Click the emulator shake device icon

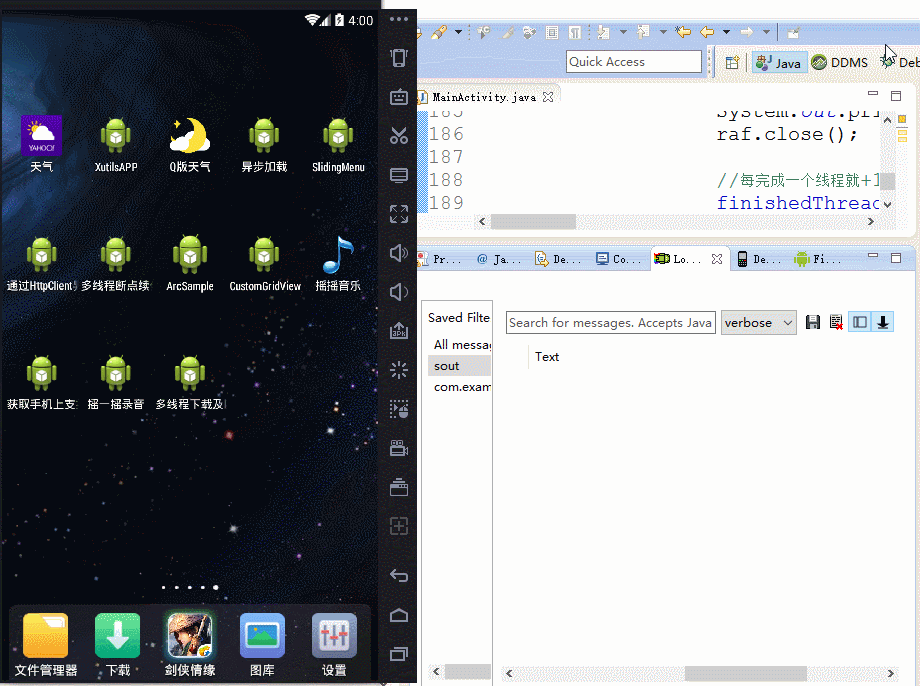(x=399, y=58)
